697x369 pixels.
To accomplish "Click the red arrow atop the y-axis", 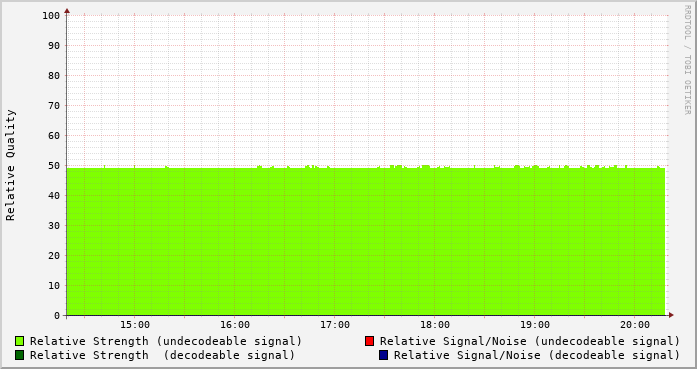I will pos(67,11).
